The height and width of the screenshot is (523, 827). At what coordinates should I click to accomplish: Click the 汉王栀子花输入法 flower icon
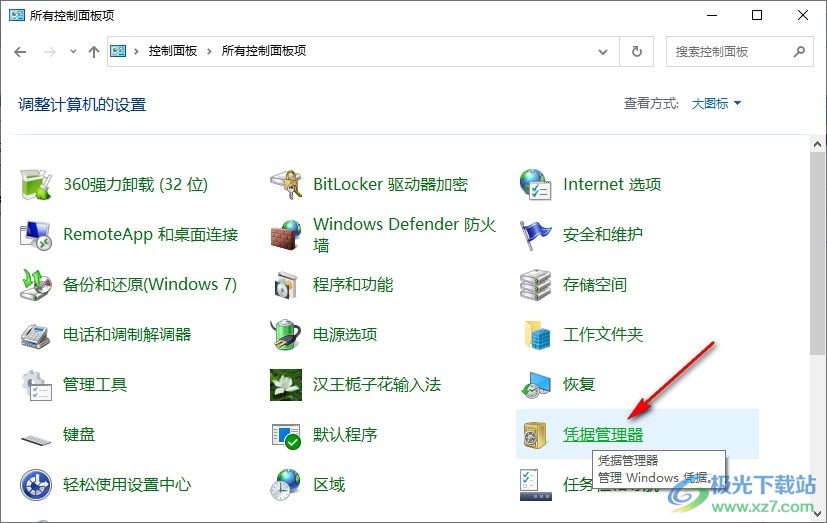pos(286,385)
